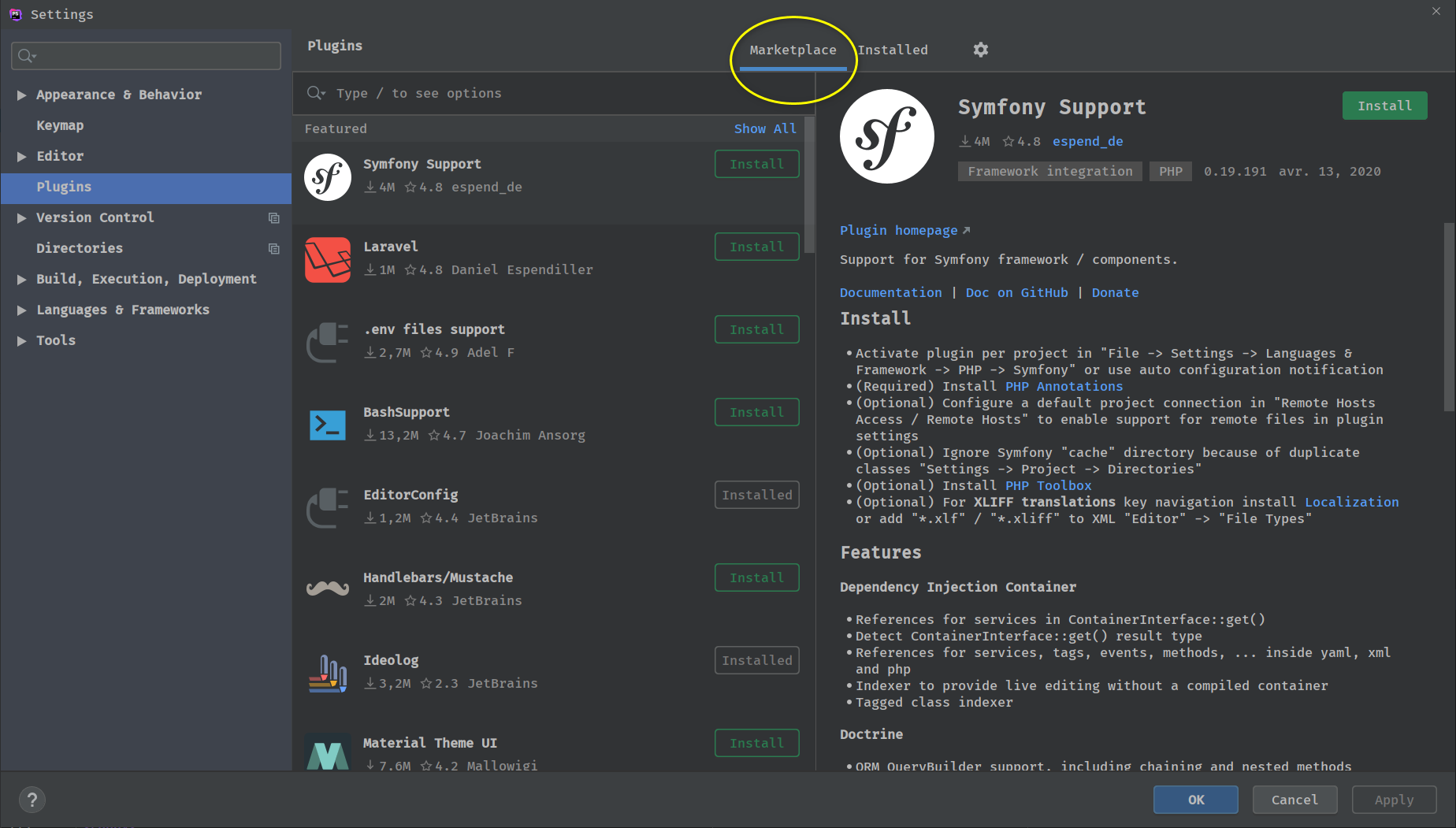
Task: Open the Localization plugin link
Action: click(1351, 502)
